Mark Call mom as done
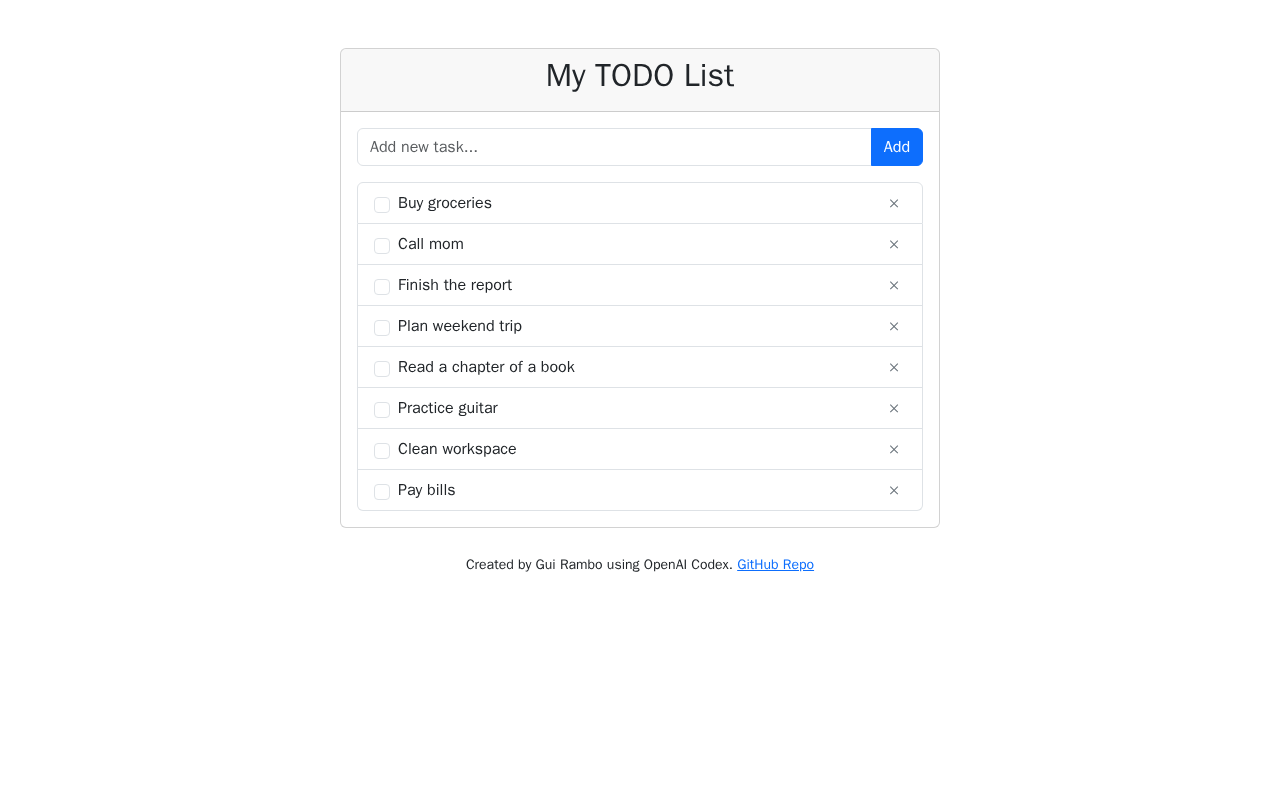This screenshot has width=1280, height=800. [382, 246]
